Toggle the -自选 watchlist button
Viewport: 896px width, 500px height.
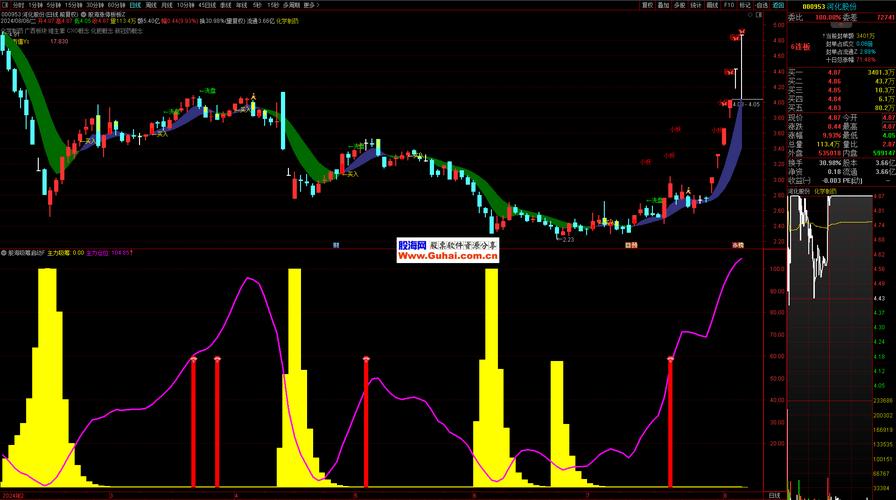[763, 5]
